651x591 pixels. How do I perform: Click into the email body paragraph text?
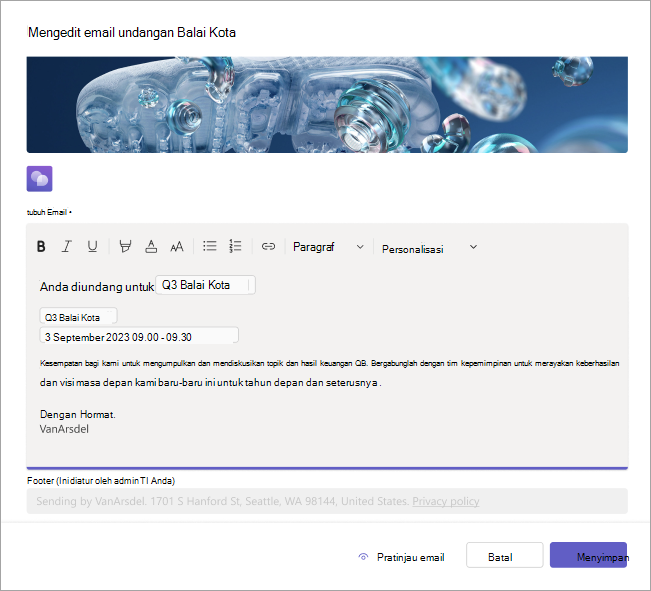coord(329,373)
